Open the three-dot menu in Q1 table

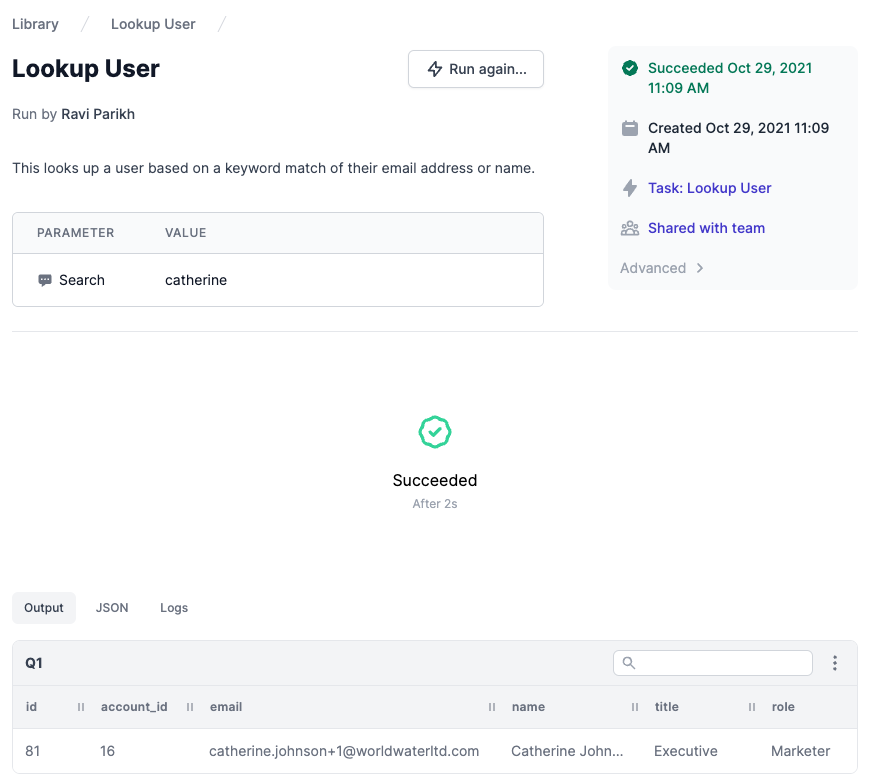(x=834, y=663)
